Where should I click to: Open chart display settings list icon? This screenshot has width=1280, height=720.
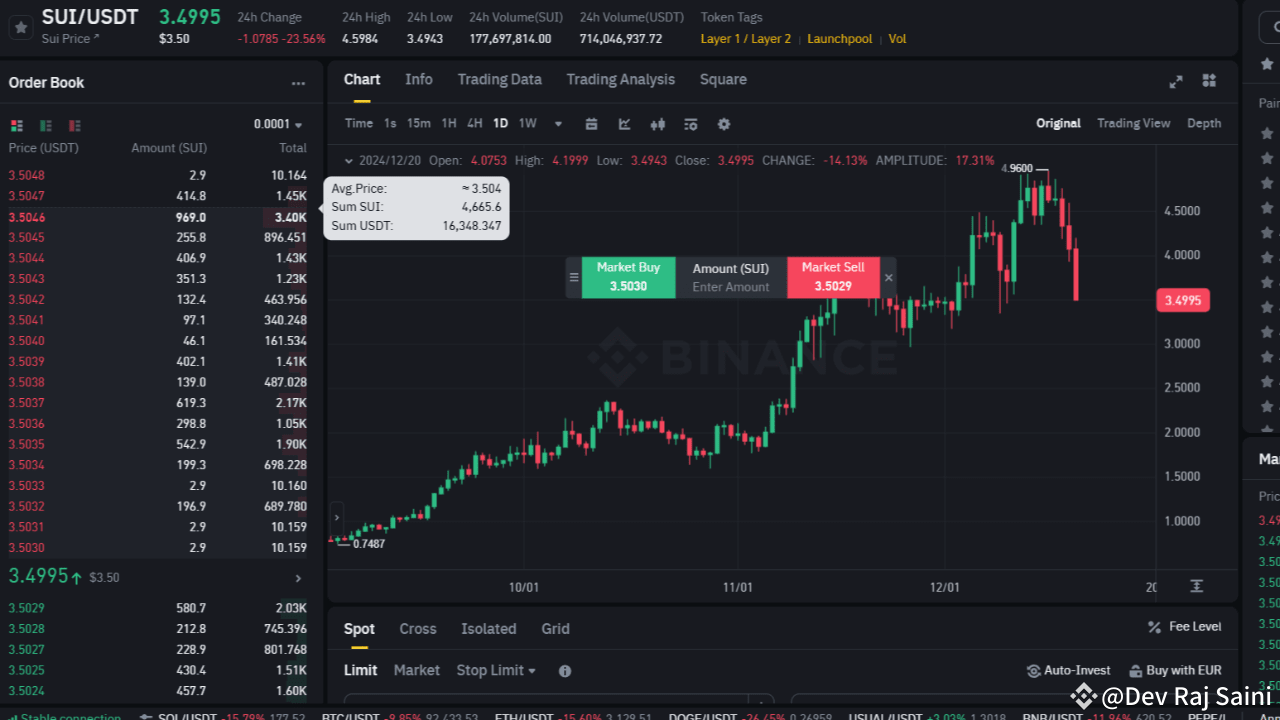coord(690,124)
